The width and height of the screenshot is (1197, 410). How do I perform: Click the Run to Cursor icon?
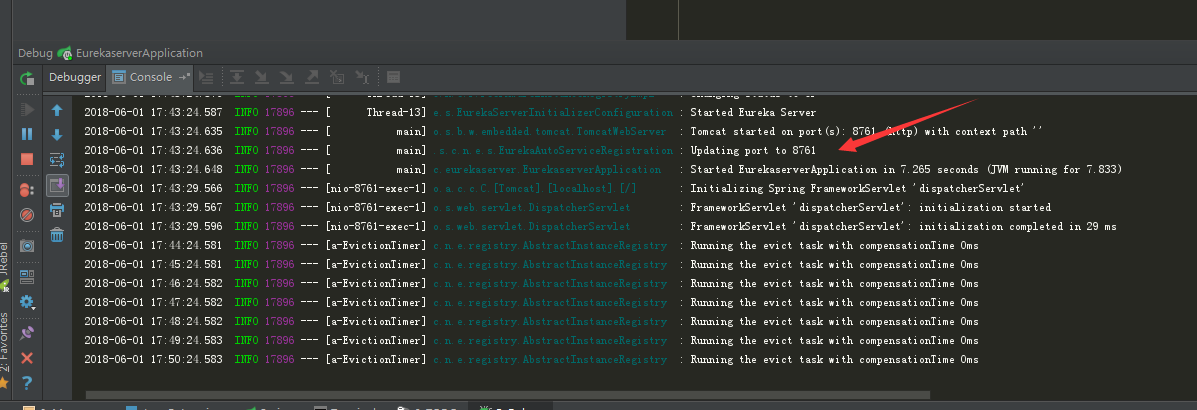point(362,77)
